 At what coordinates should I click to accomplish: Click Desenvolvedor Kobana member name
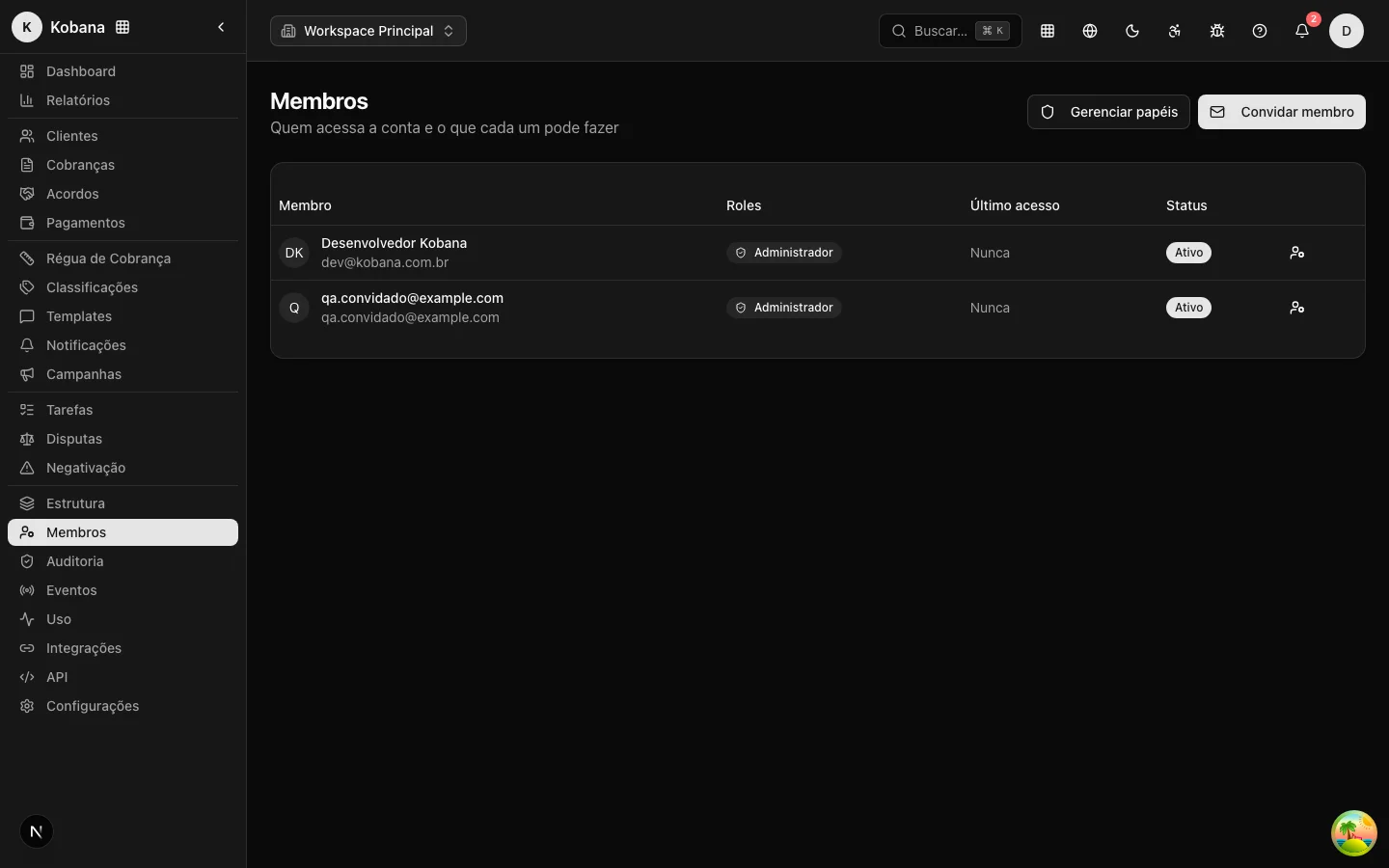[394, 243]
